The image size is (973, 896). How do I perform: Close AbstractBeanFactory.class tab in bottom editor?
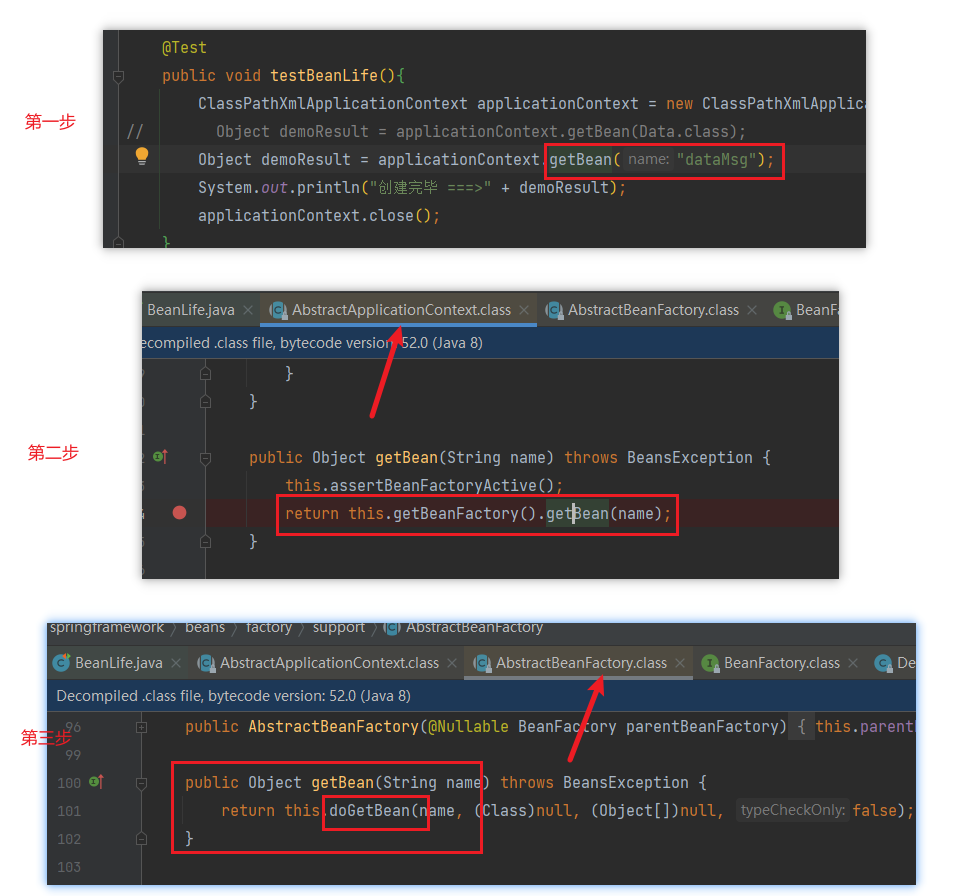tap(681, 663)
